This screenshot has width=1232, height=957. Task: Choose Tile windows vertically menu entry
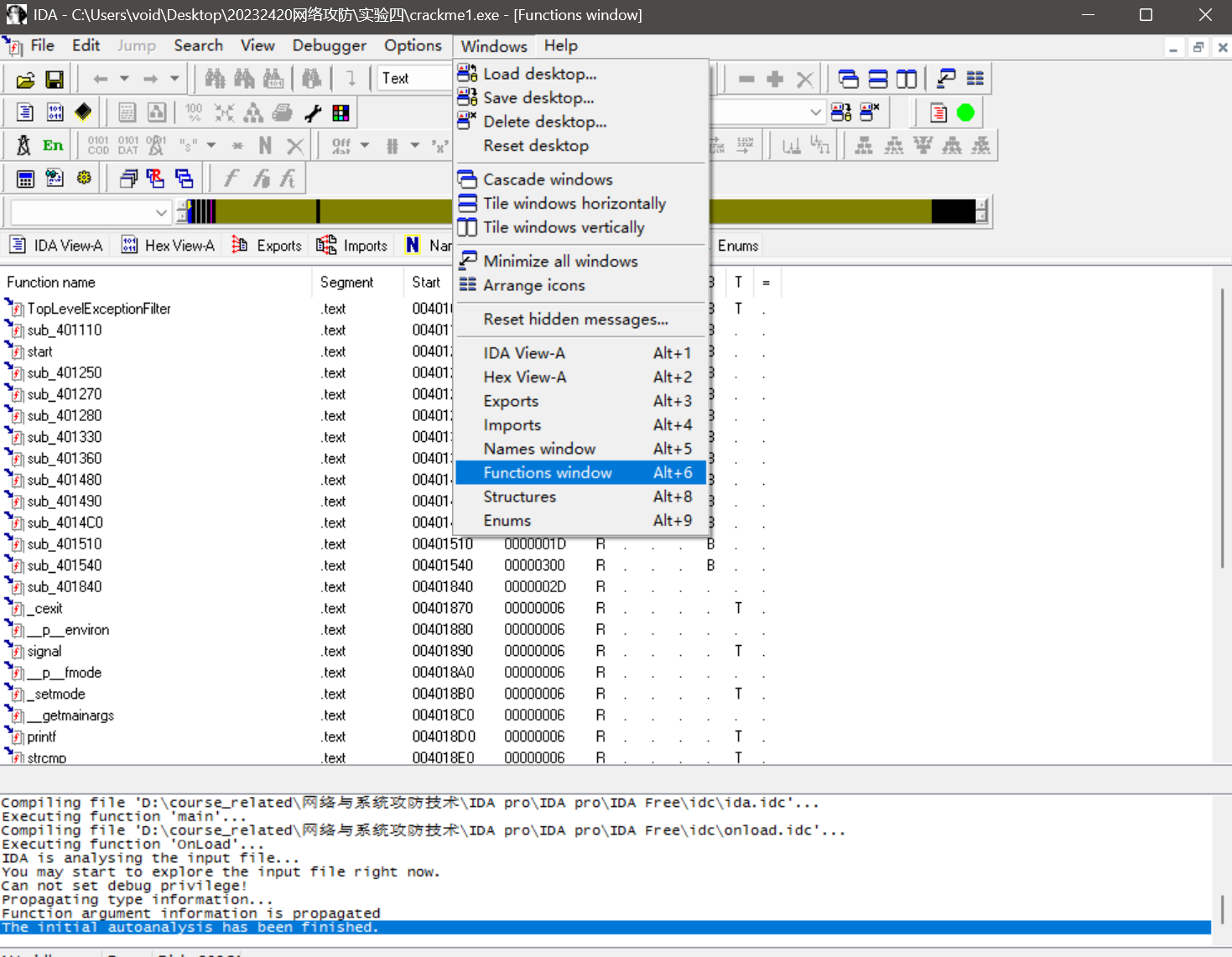pyautogui.click(x=581, y=227)
